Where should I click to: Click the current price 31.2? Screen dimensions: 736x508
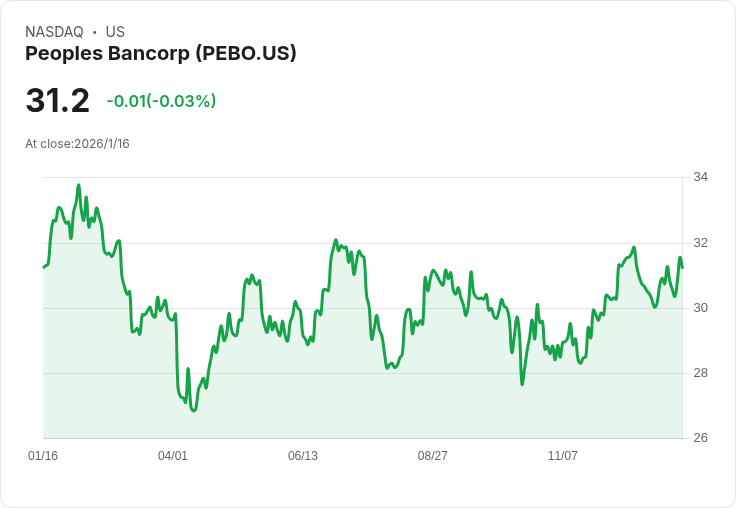point(57,101)
